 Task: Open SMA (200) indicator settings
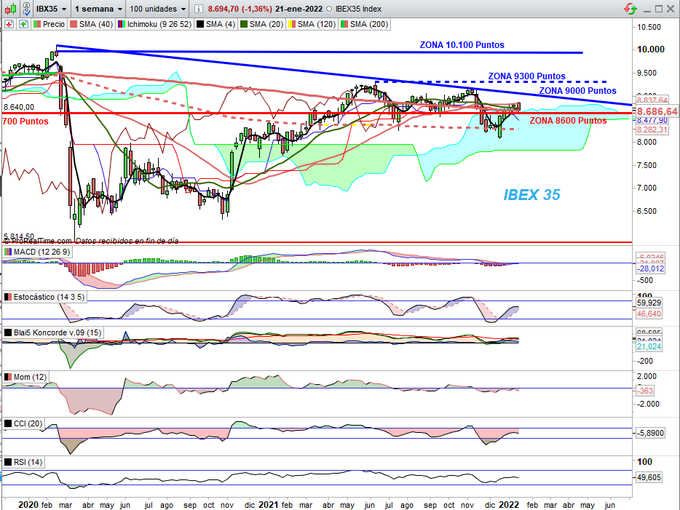pyautogui.click(x=364, y=24)
